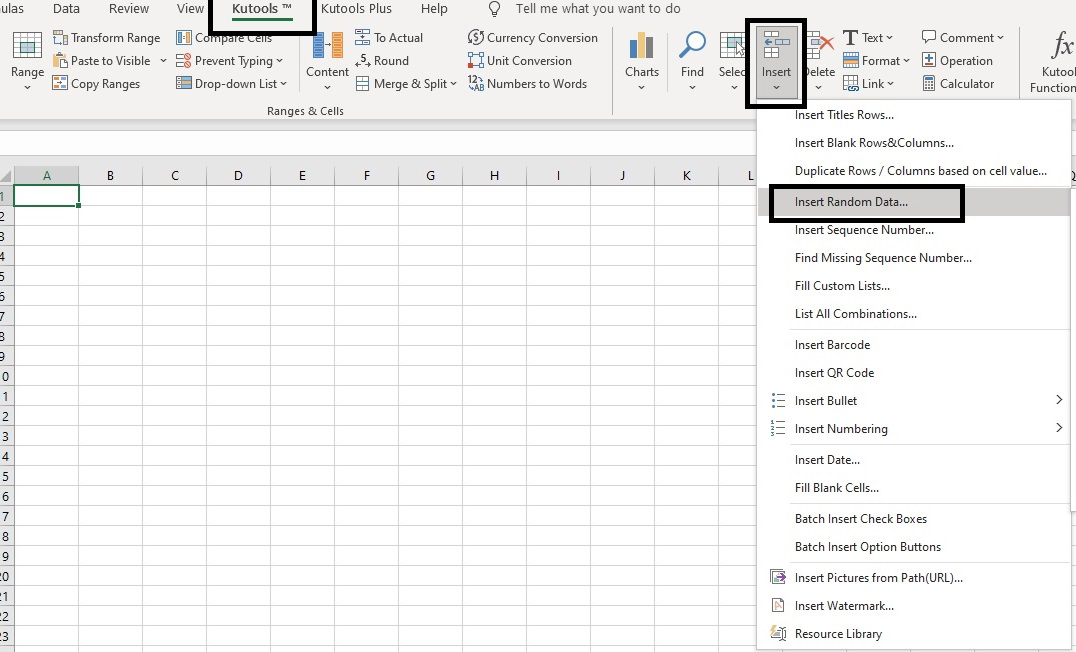Image resolution: width=1076 pixels, height=652 pixels.
Task: Select Insert QR Code
Action: 914,373
